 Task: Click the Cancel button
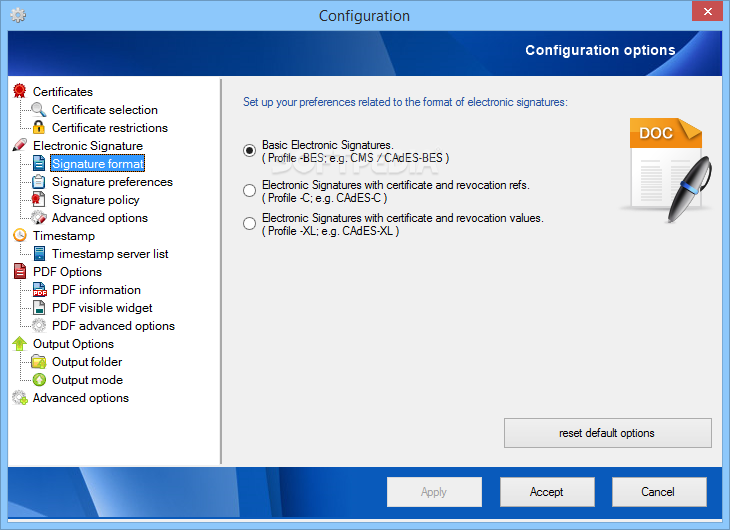(659, 492)
